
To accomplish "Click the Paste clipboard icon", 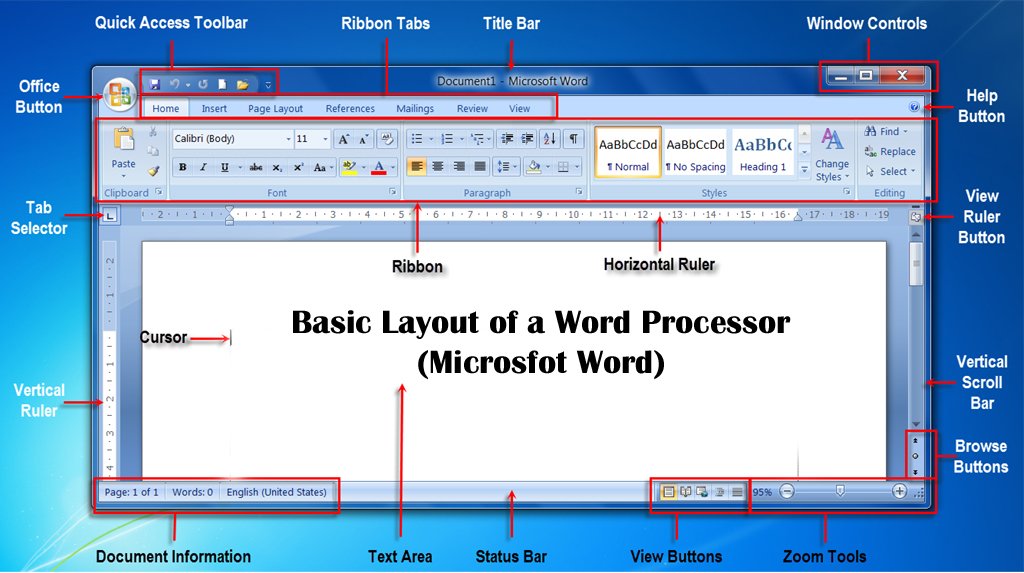I will click(123, 139).
